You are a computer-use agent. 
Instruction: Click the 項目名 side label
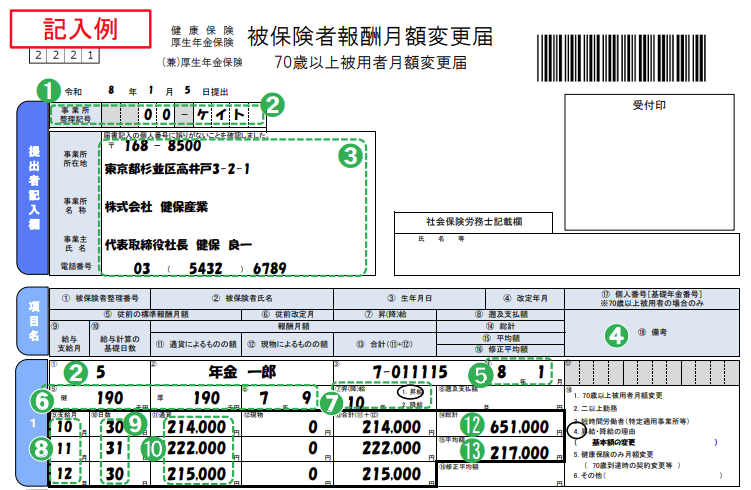pos(34,321)
